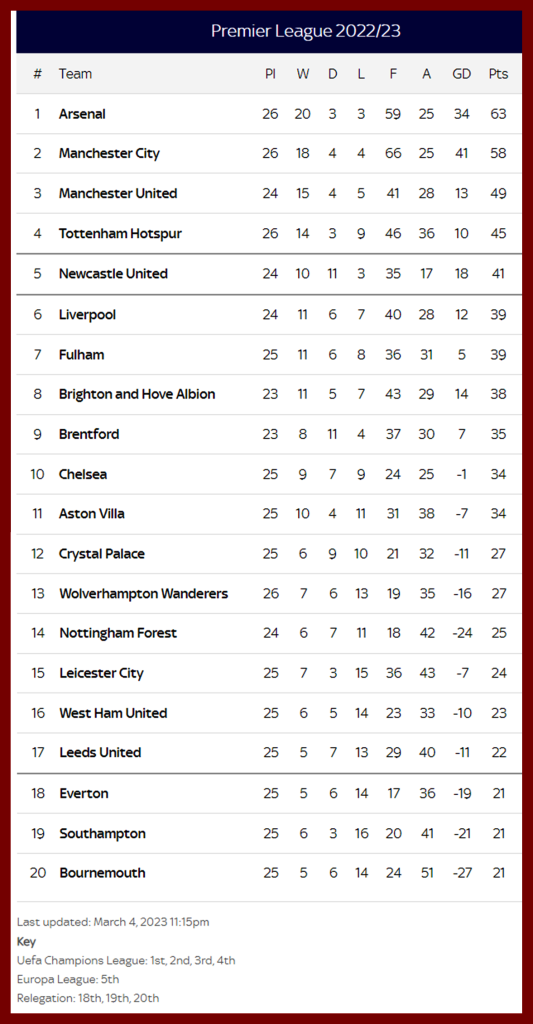Image resolution: width=533 pixels, height=1024 pixels.
Task: Click Bournemouth at the table bottom
Action: tap(103, 872)
